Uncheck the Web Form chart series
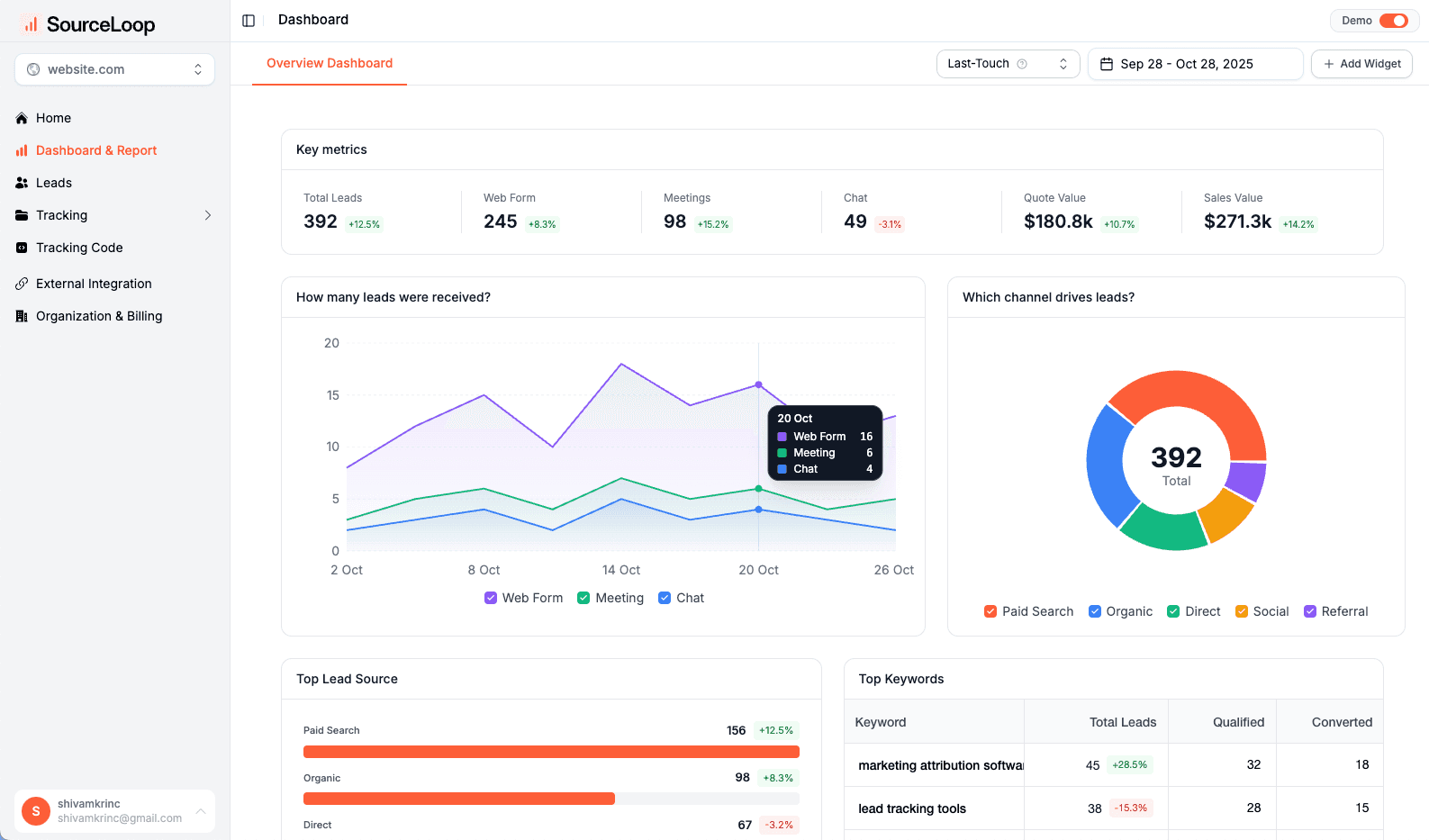The width and height of the screenshot is (1429, 840). (x=491, y=598)
